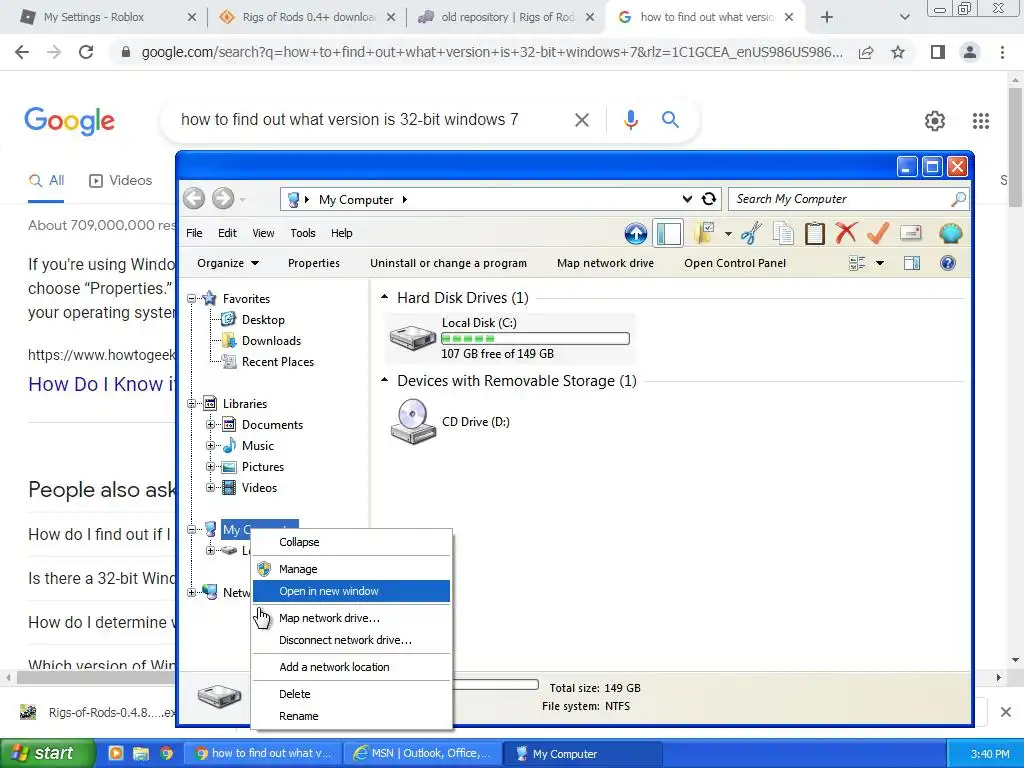Select Downloads under Favorites
This screenshot has height=768, width=1024.
pyautogui.click(x=271, y=341)
